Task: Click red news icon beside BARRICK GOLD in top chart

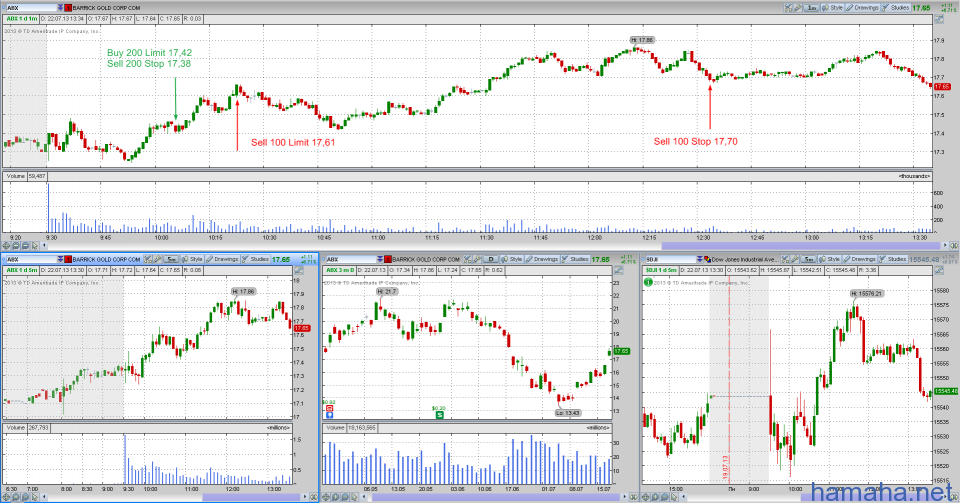Action: pyautogui.click(x=68, y=8)
